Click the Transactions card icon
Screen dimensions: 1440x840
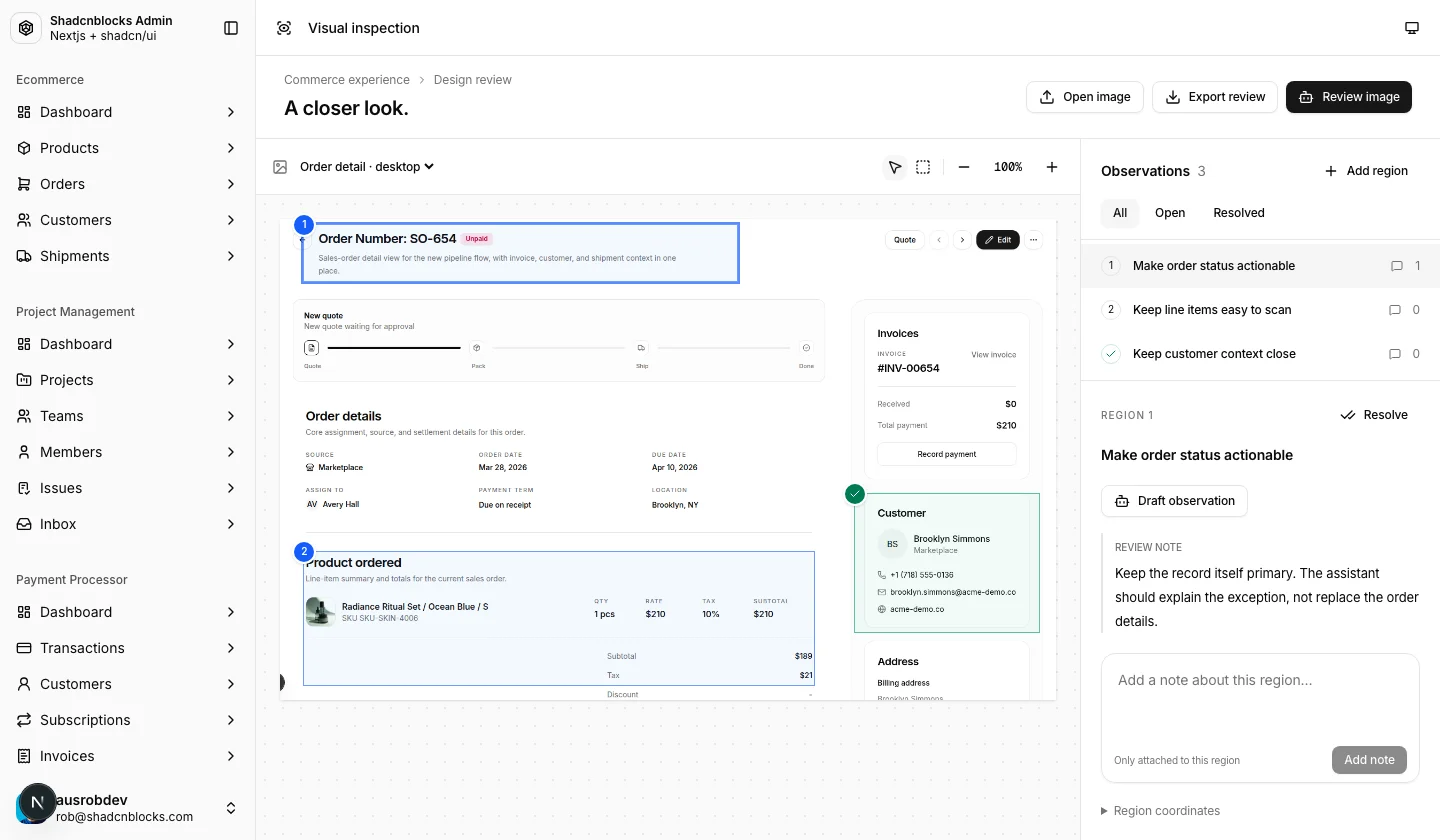24,648
